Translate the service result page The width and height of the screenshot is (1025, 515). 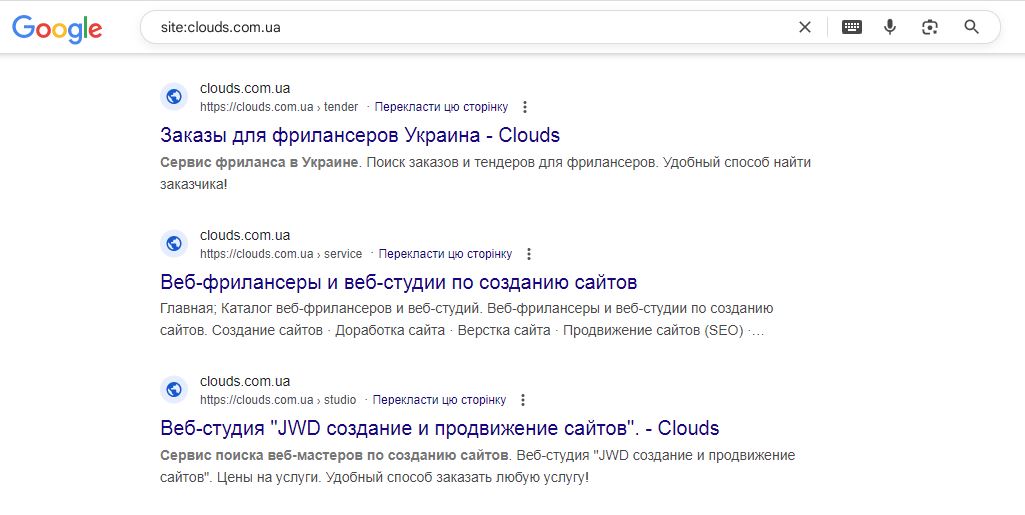tap(445, 254)
